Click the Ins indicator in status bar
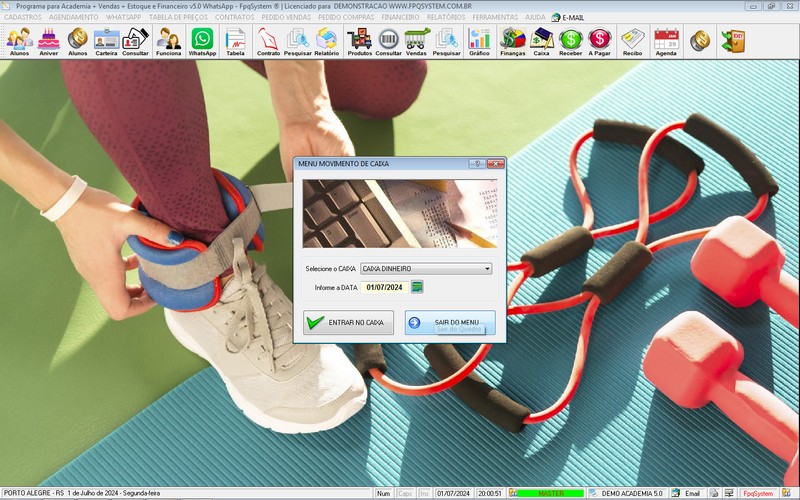This screenshot has height=500, width=800. pyautogui.click(x=424, y=493)
